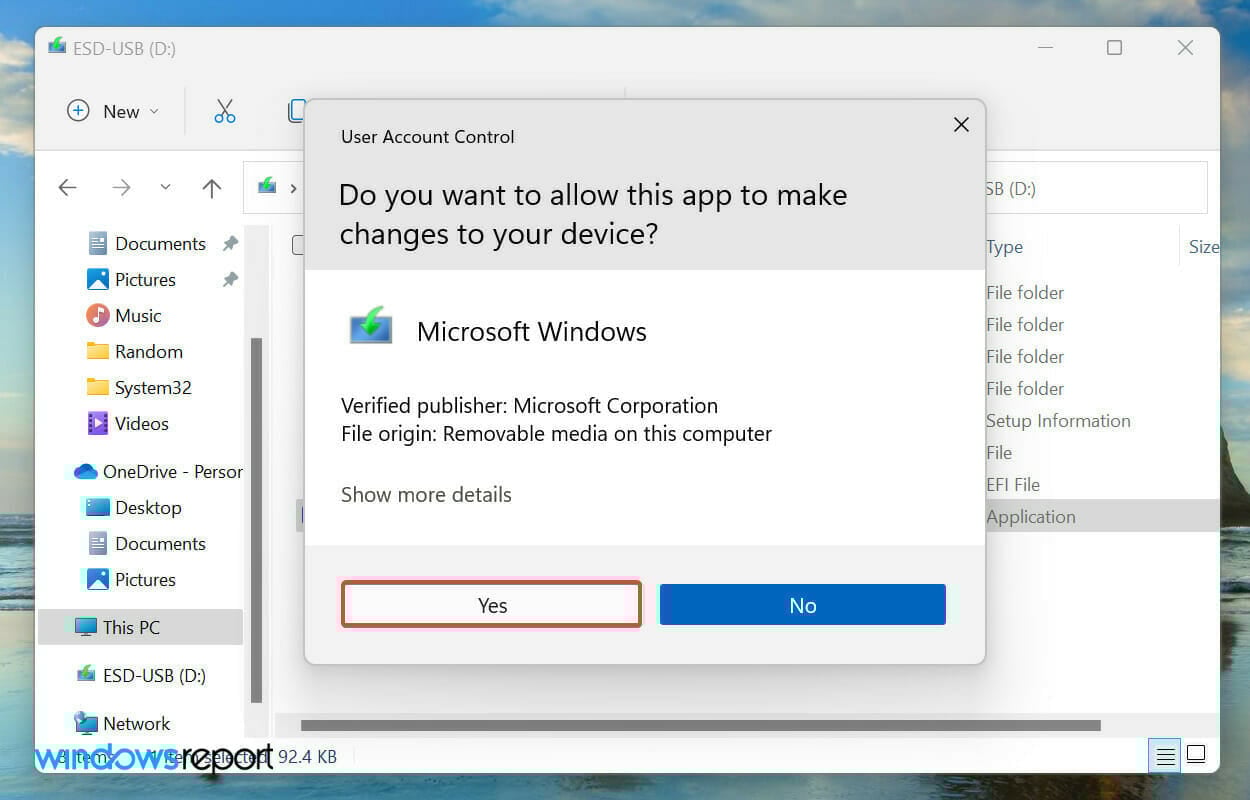This screenshot has width=1250, height=800.
Task: Switch to large thumbnails view icon
Action: pos(1196,755)
